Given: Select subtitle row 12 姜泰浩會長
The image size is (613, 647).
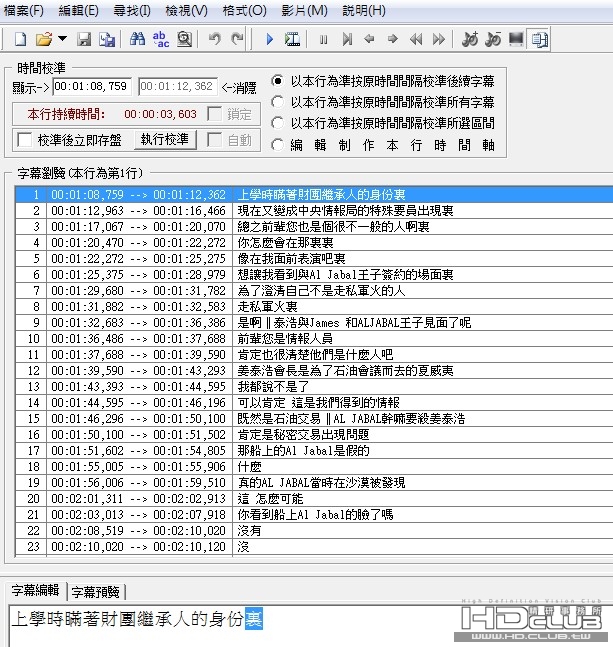Looking at the screenshot, I should point(314,371).
